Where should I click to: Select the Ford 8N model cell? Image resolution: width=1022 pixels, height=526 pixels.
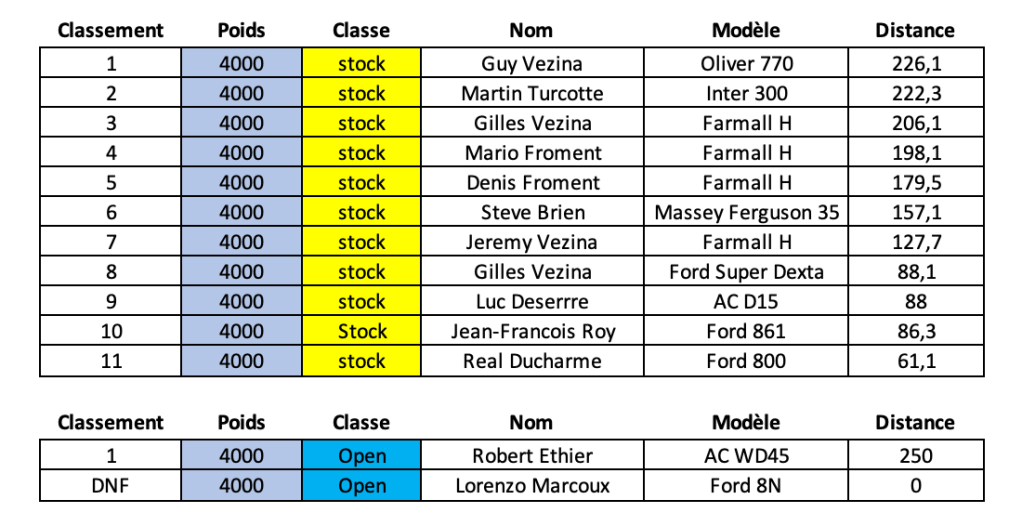click(x=746, y=486)
